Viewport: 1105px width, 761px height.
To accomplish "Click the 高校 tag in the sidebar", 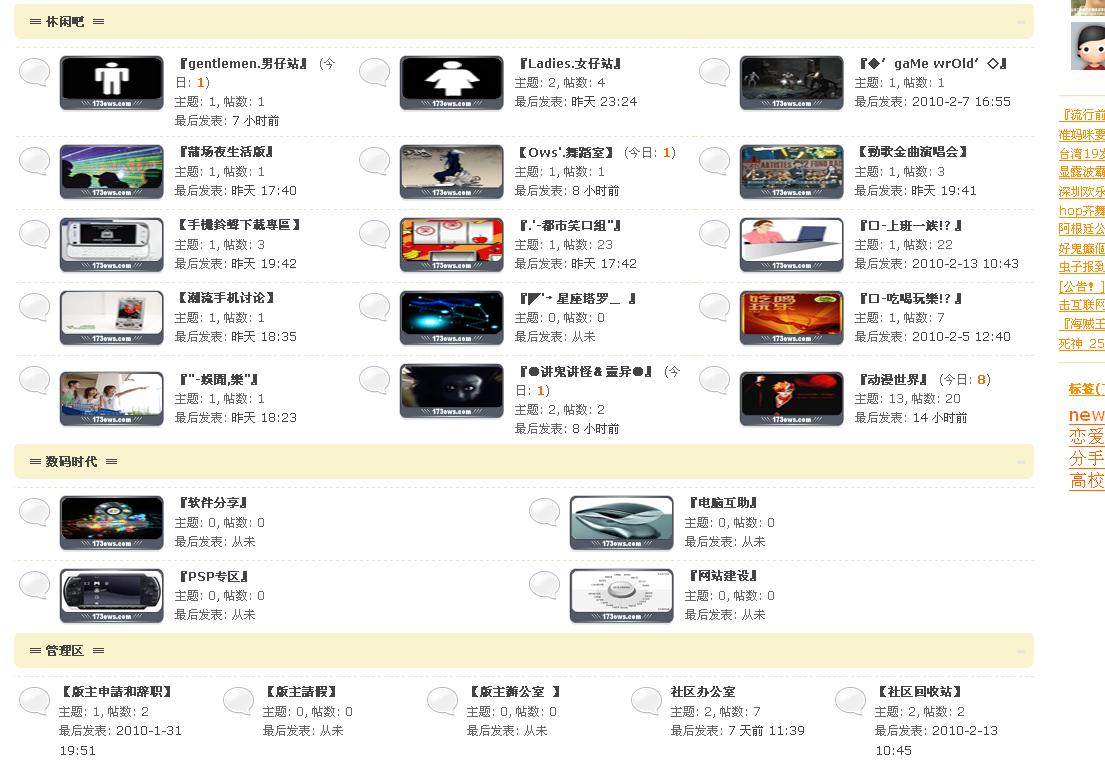I will [x=1087, y=481].
